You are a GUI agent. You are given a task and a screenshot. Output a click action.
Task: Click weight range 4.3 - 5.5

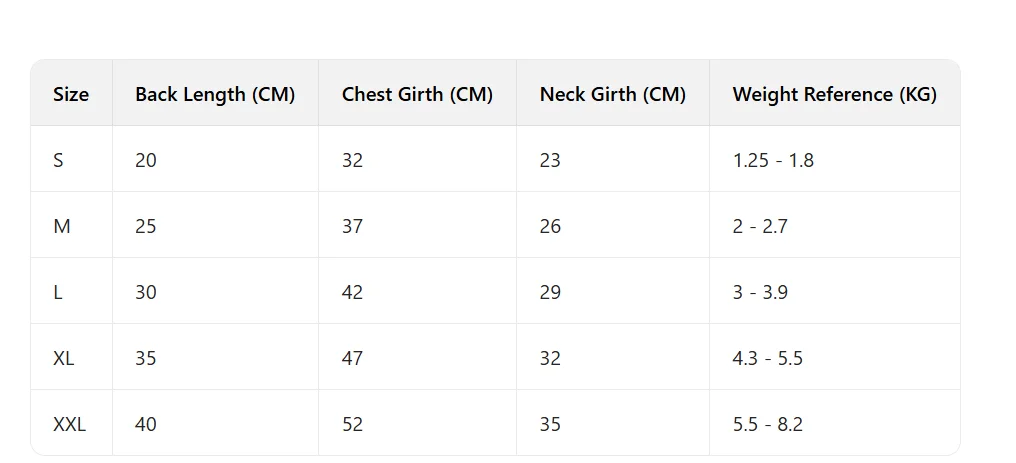click(x=767, y=358)
